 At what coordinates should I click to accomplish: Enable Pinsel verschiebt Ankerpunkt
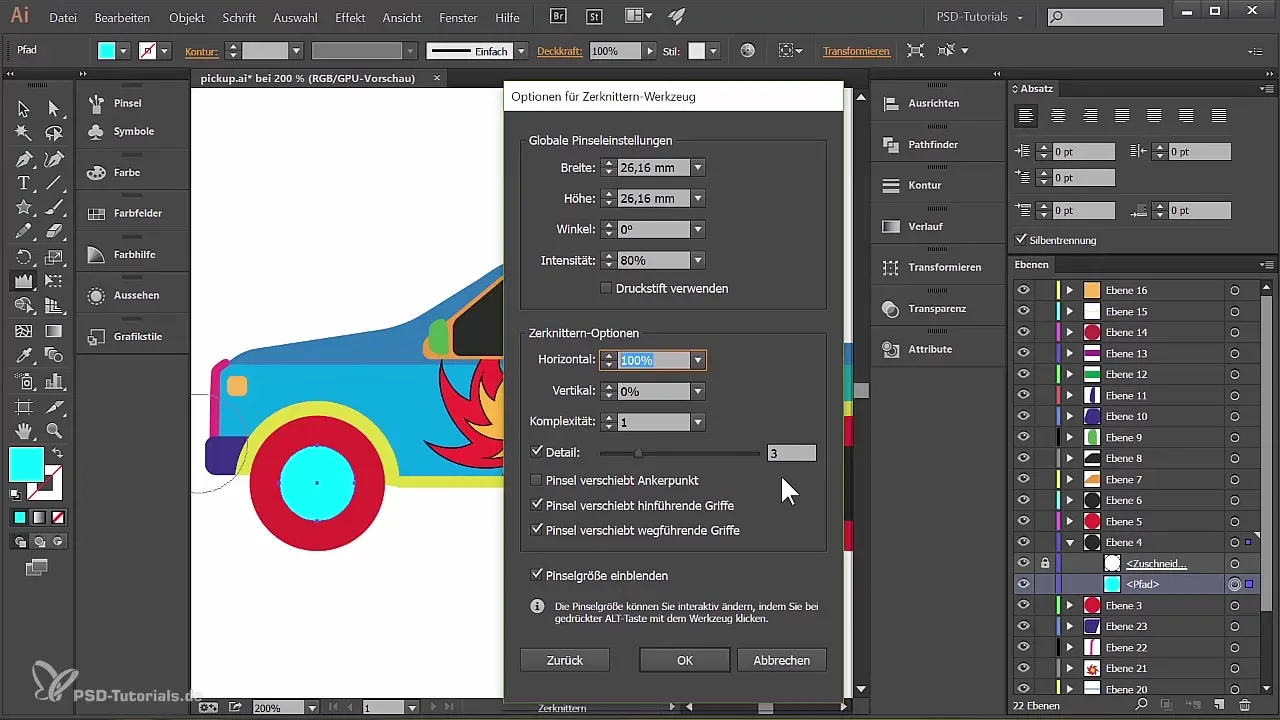coord(537,480)
